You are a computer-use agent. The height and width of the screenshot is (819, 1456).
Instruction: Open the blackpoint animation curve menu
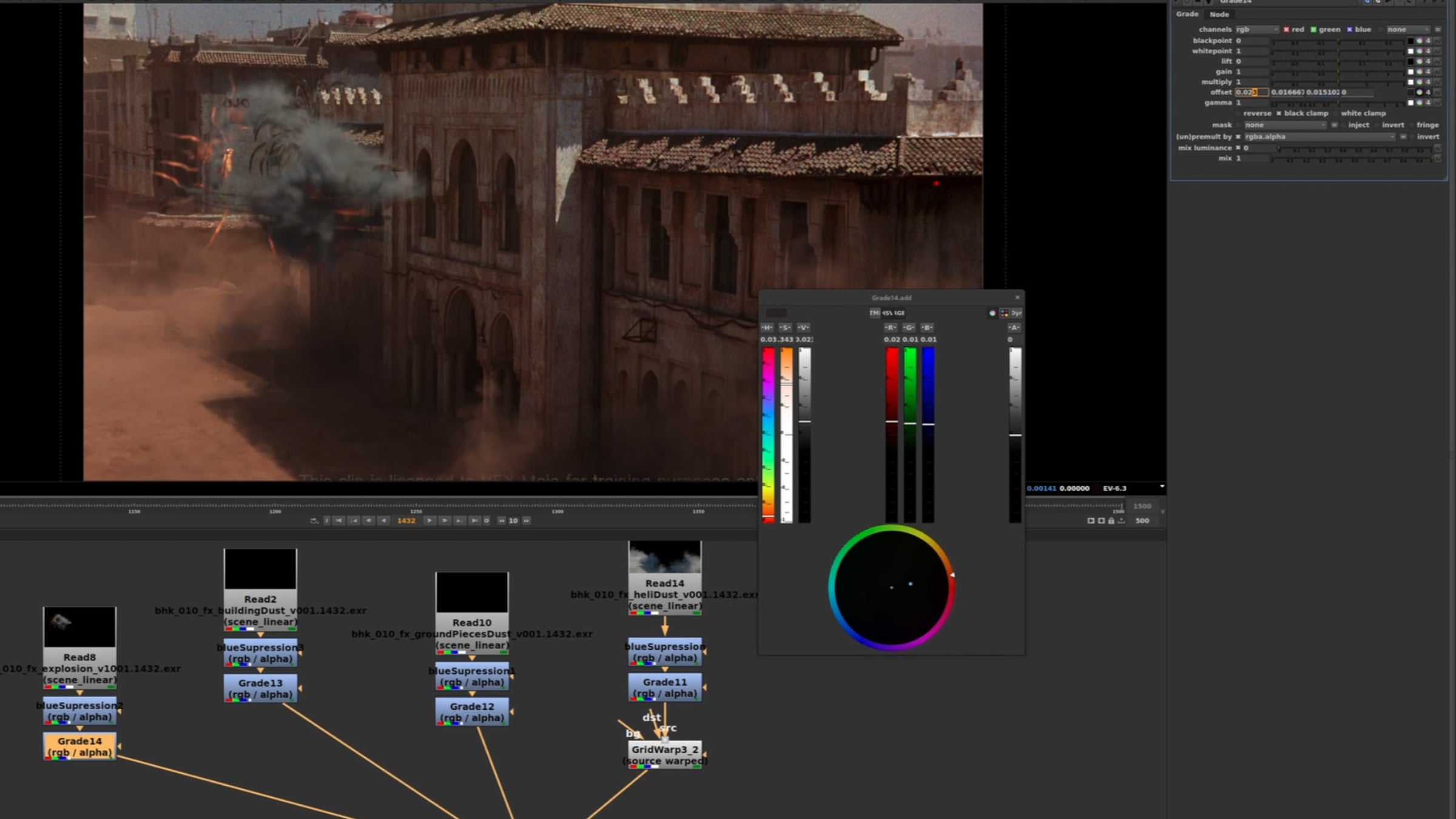coord(1437,41)
